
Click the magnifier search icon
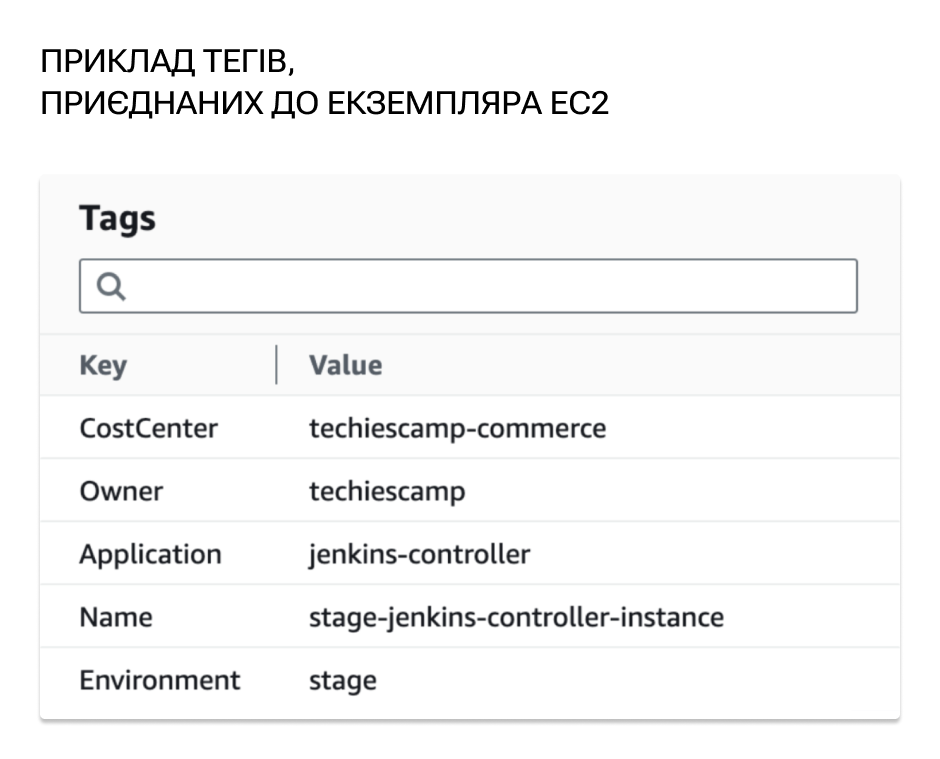112,286
